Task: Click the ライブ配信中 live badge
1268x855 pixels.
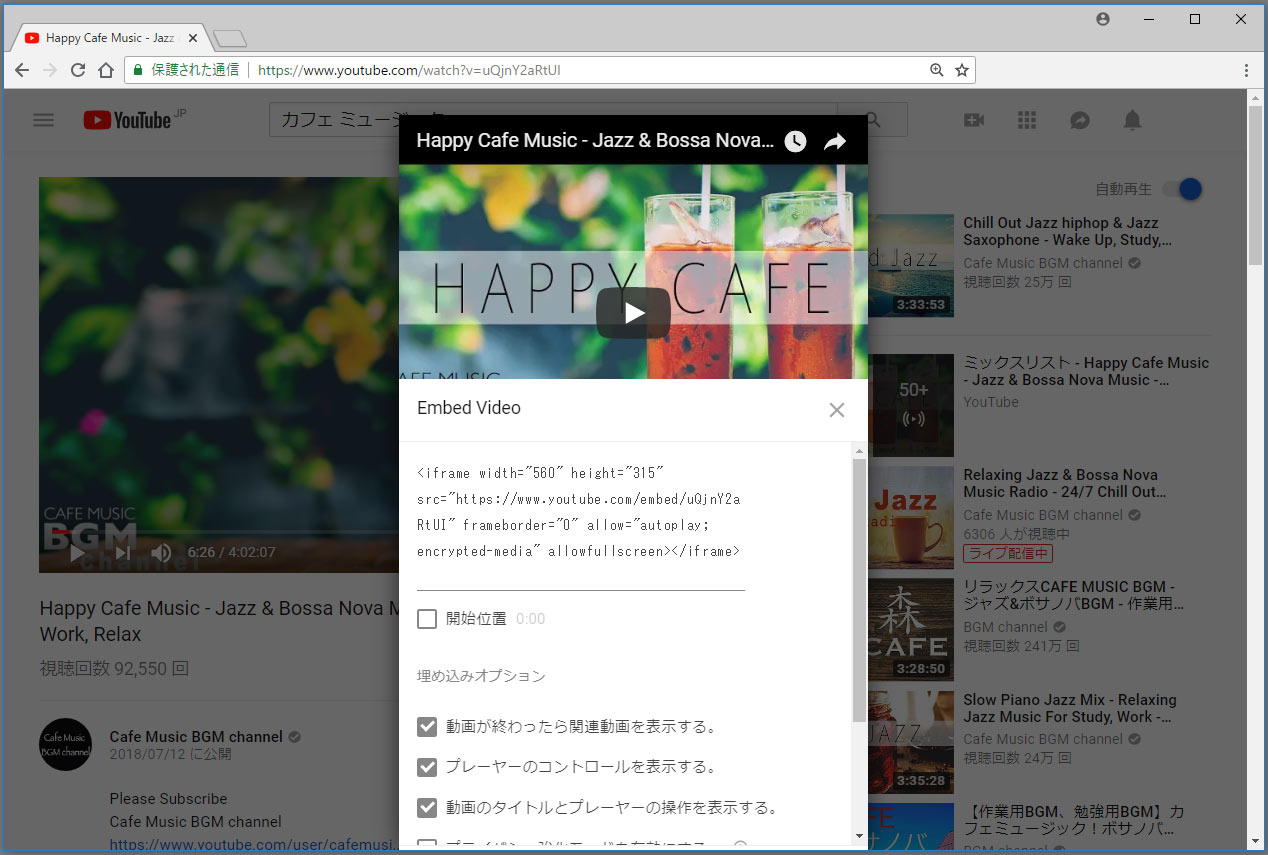Action: coord(1008,553)
